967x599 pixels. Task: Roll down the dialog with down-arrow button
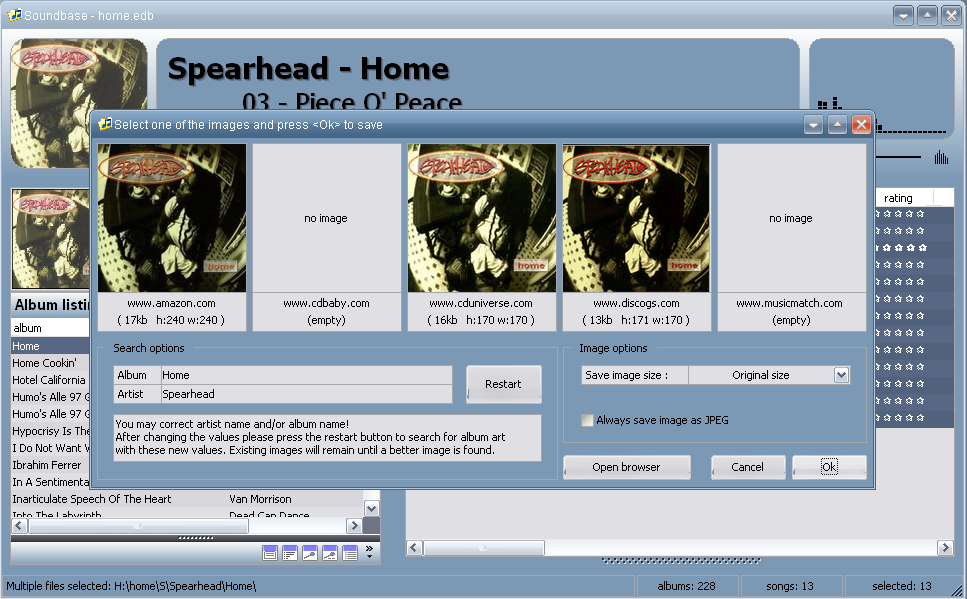click(813, 125)
